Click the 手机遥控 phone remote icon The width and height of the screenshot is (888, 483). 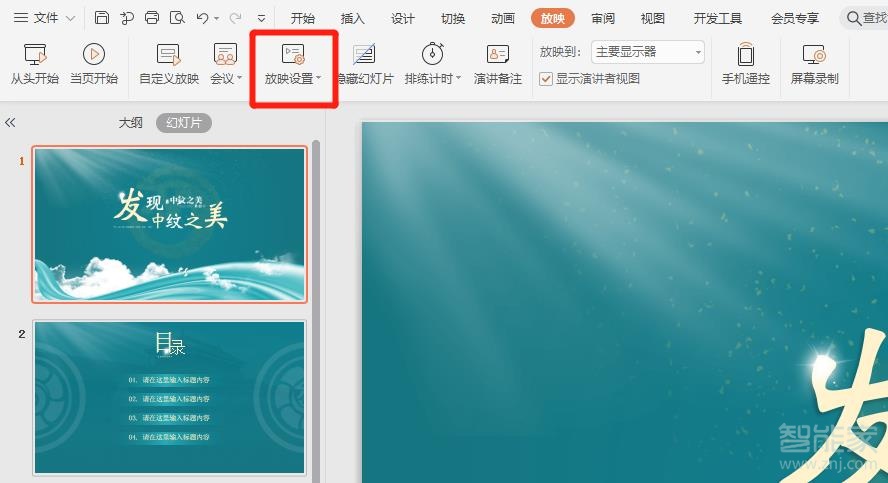click(745, 55)
